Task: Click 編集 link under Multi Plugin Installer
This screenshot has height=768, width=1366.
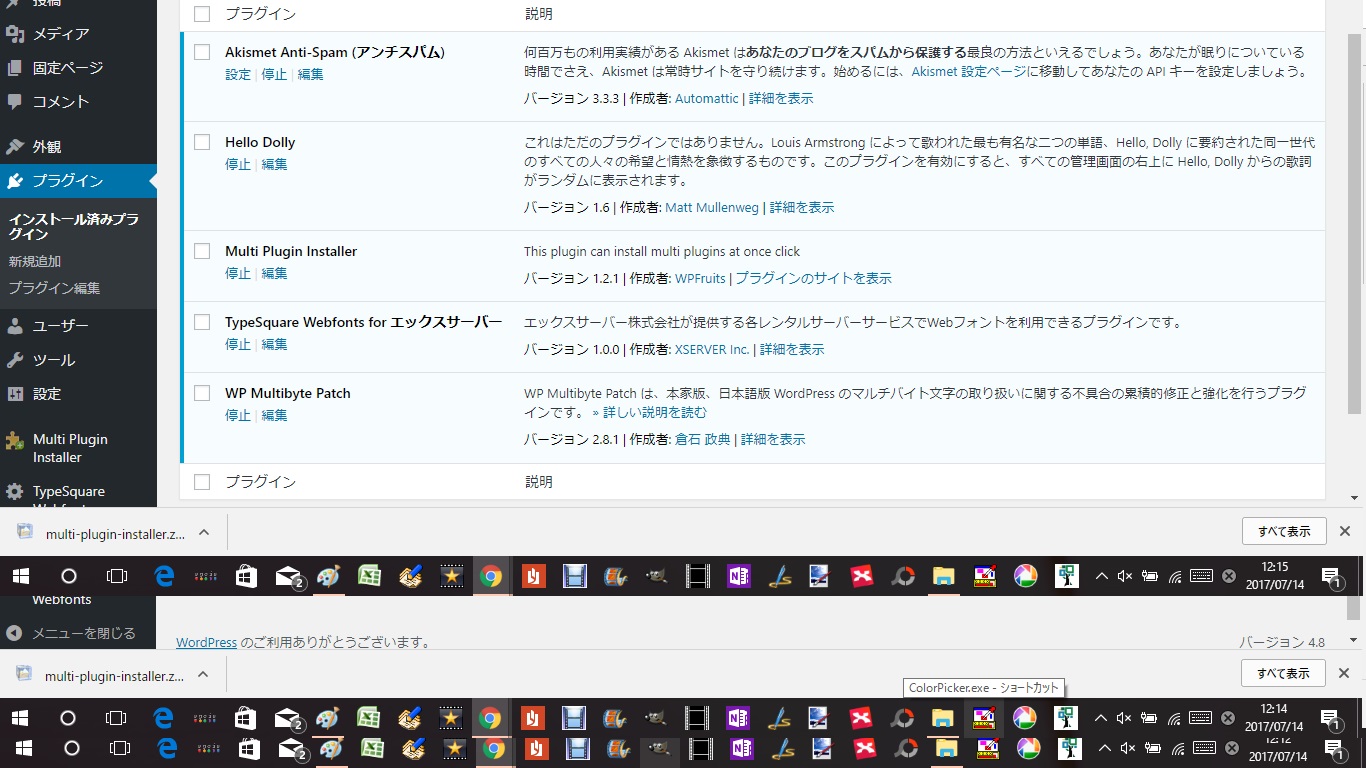Action: click(274, 273)
